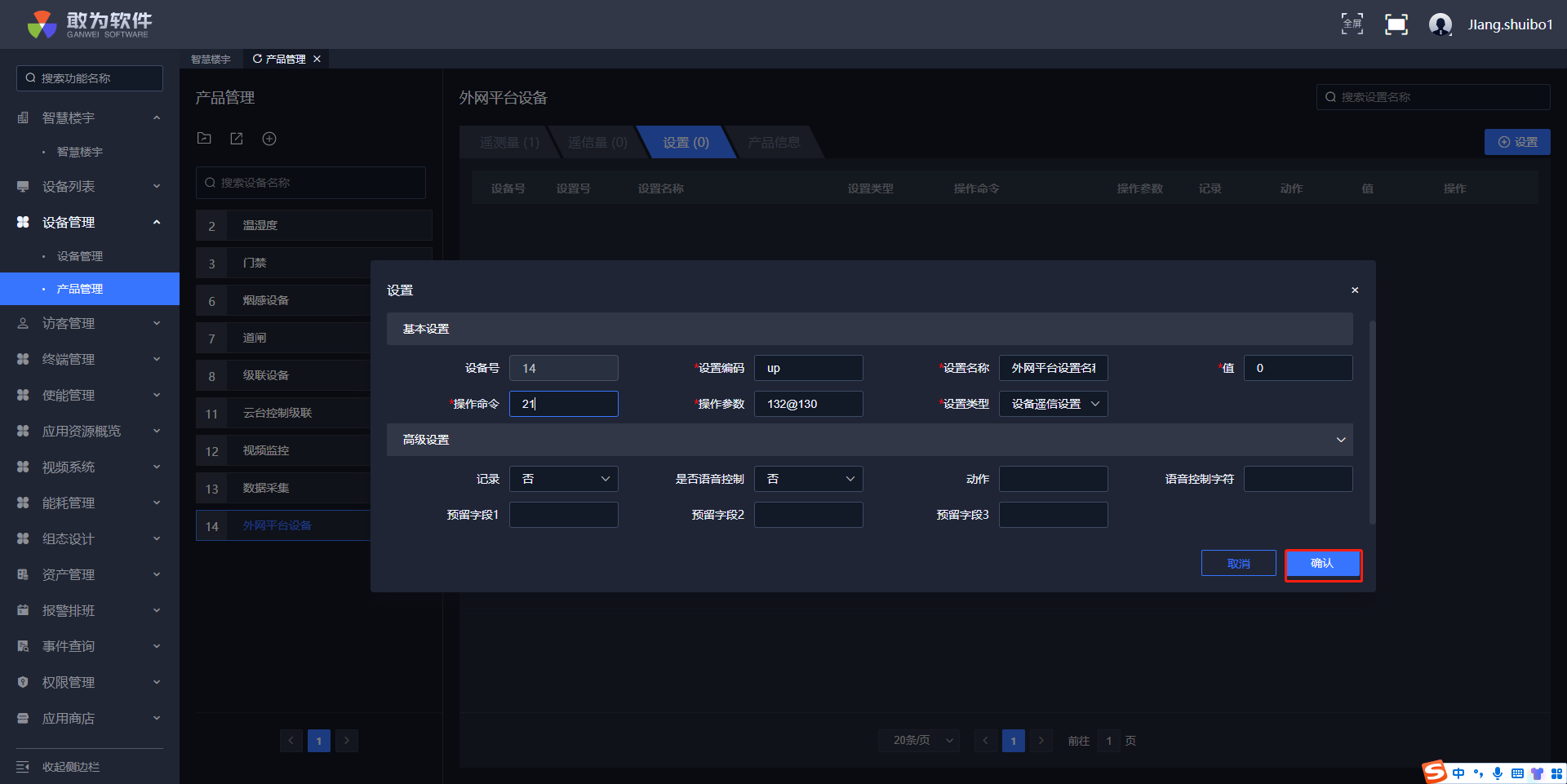This screenshot has height=784, width=1567.
Task: Expand the 访客管理 sidebar menu
Action: click(x=90, y=324)
